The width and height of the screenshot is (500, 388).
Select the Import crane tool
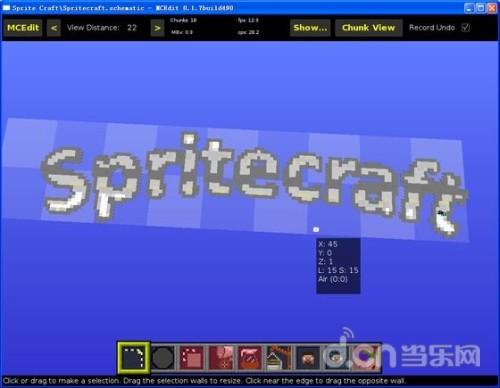[x=279, y=358]
